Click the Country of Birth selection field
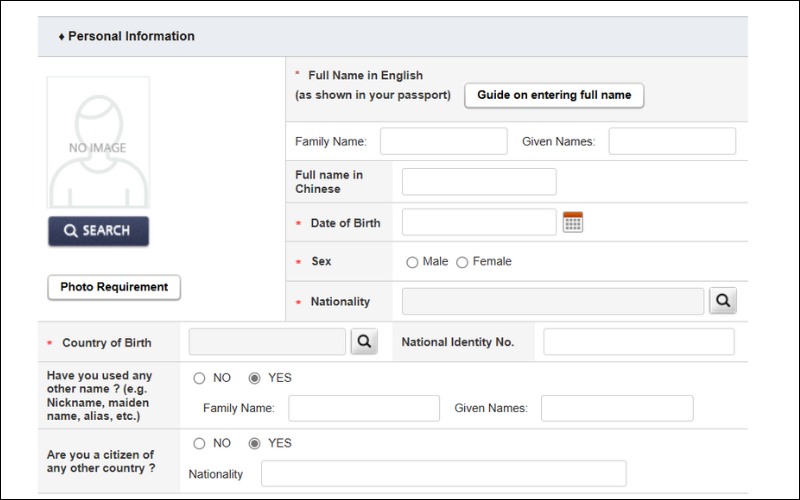 coord(267,342)
